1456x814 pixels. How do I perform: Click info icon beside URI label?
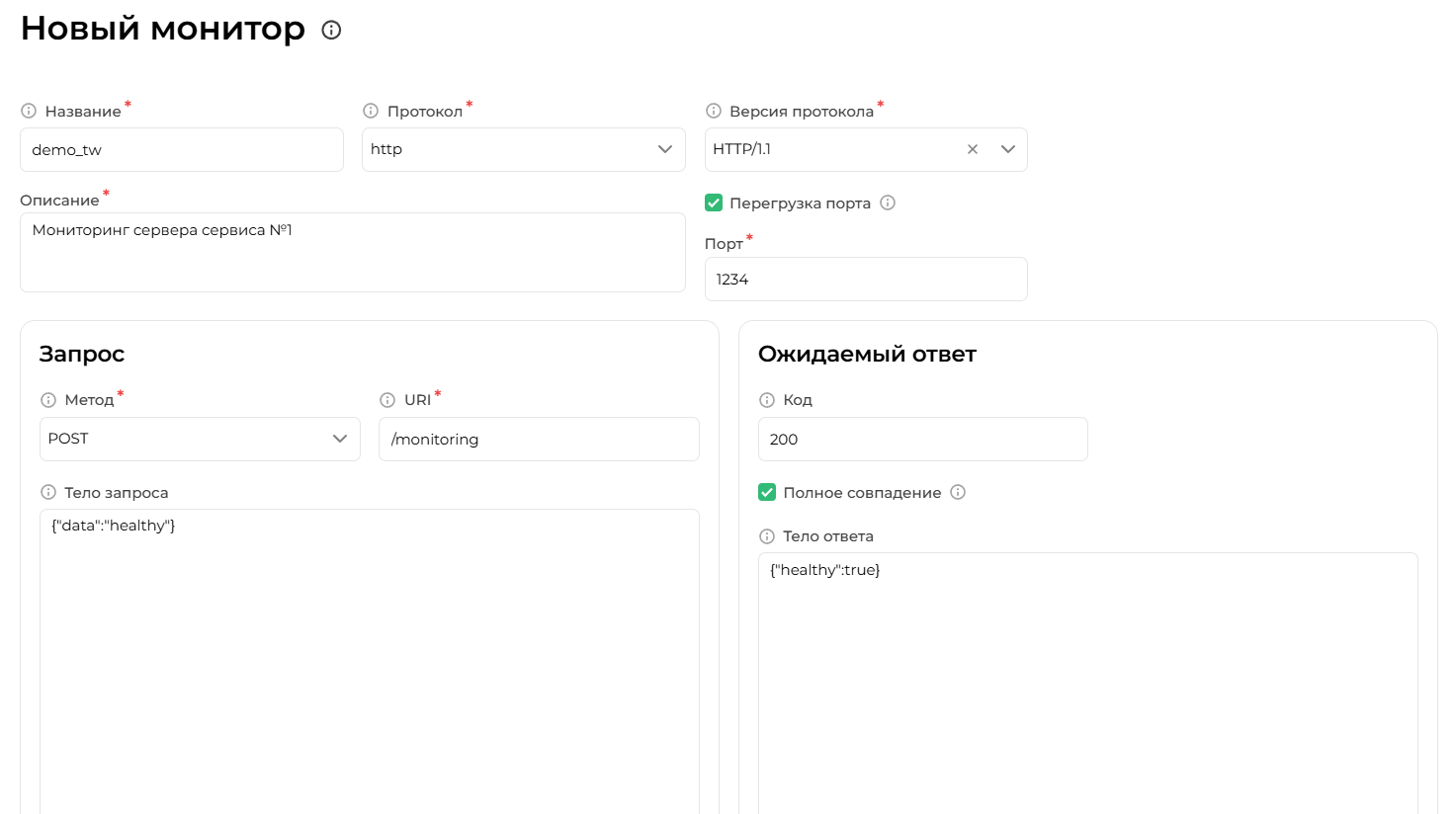point(387,400)
